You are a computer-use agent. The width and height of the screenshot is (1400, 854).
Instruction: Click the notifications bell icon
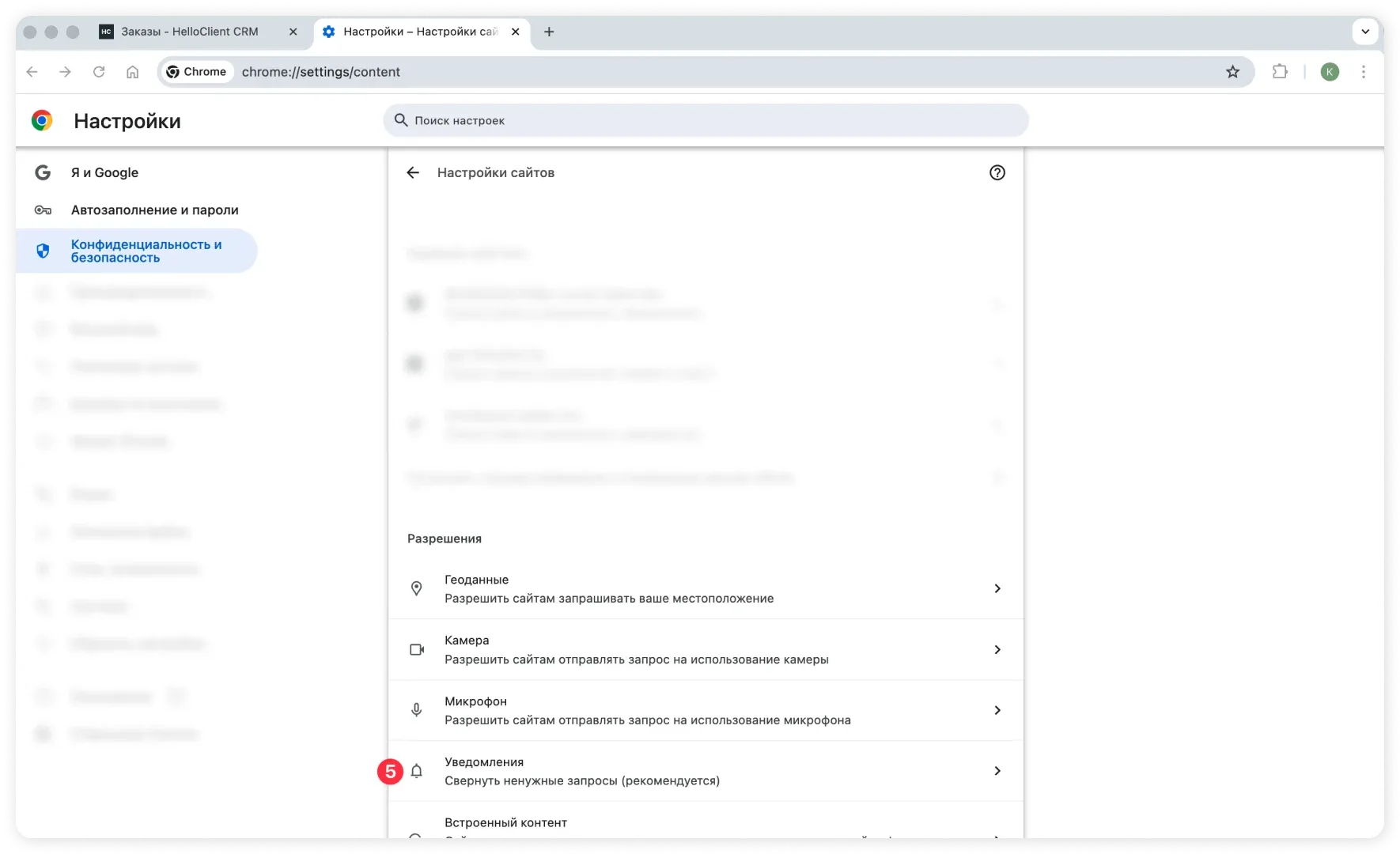tap(417, 771)
